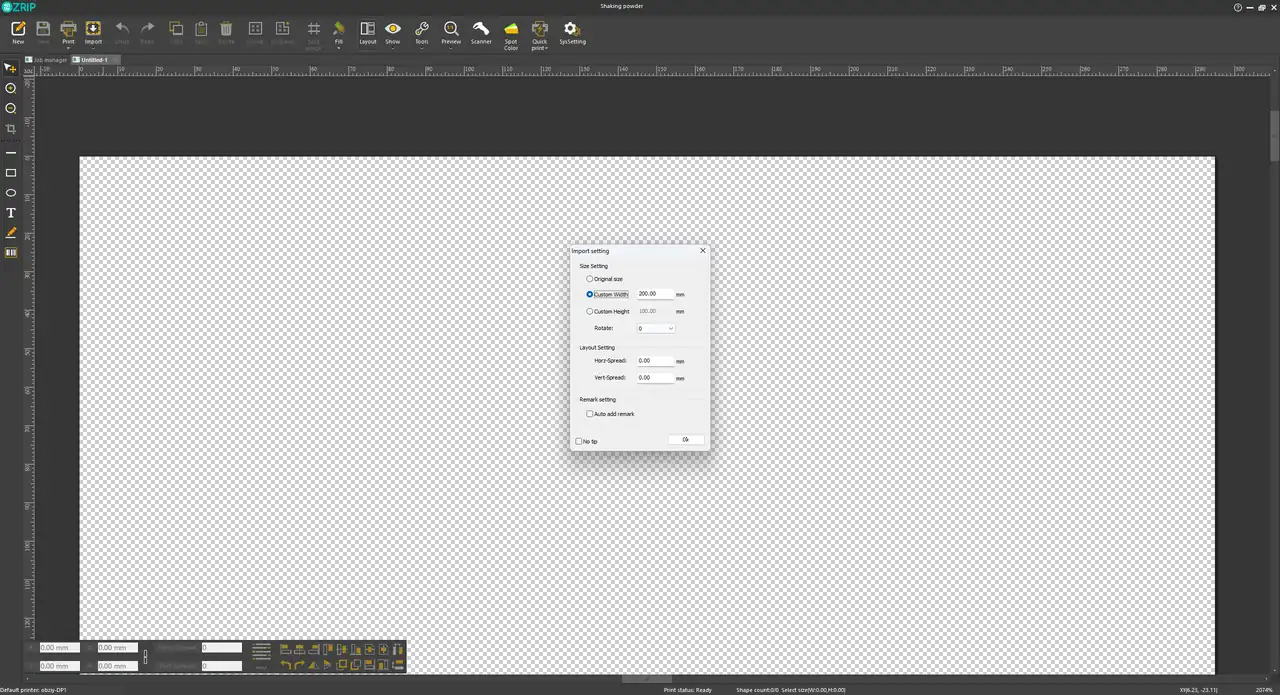Expand the Preview dropdown
This screenshot has height=695, width=1280.
[451, 47]
